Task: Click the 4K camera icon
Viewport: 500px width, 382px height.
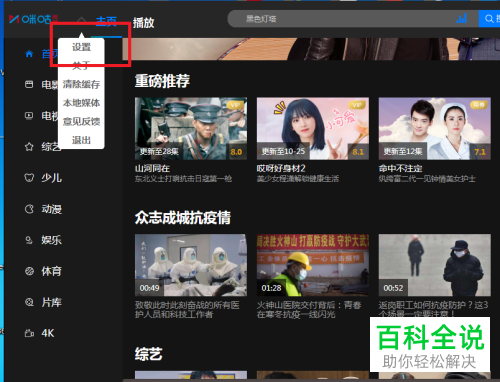Action: pos(29,333)
